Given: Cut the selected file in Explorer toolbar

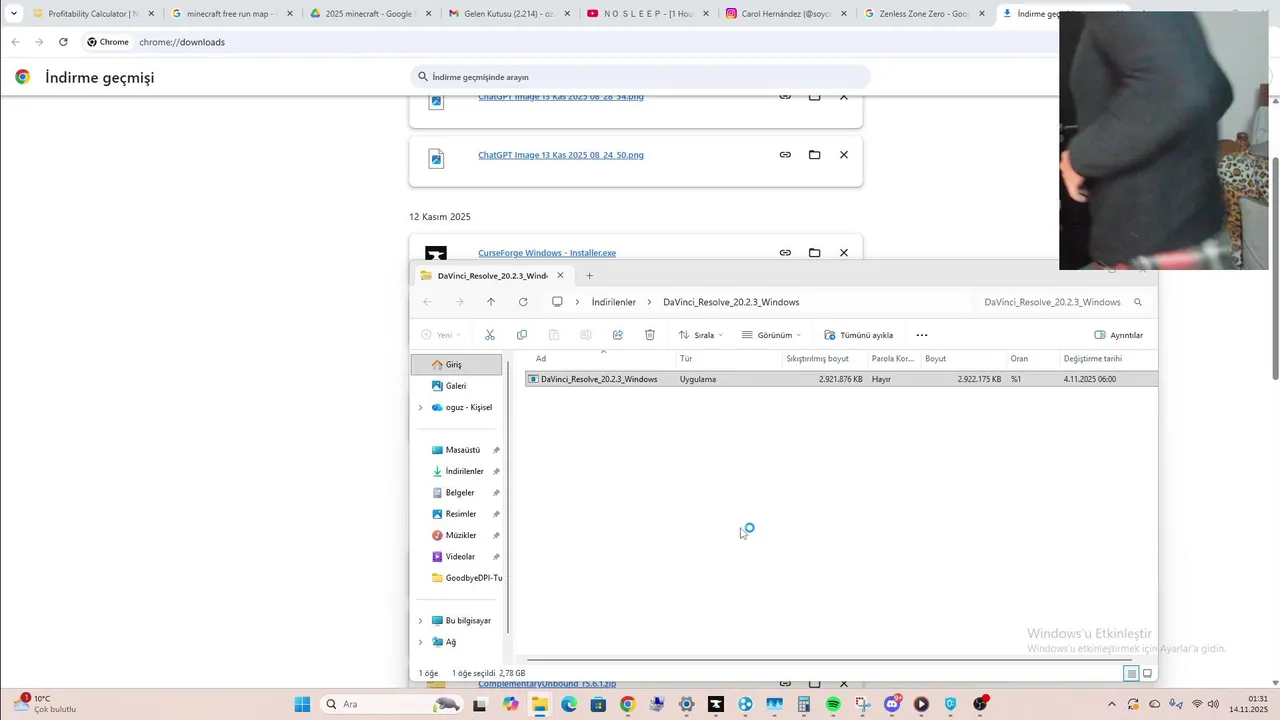Looking at the screenshot, I should pyautogui.click(x=489, y=335).
